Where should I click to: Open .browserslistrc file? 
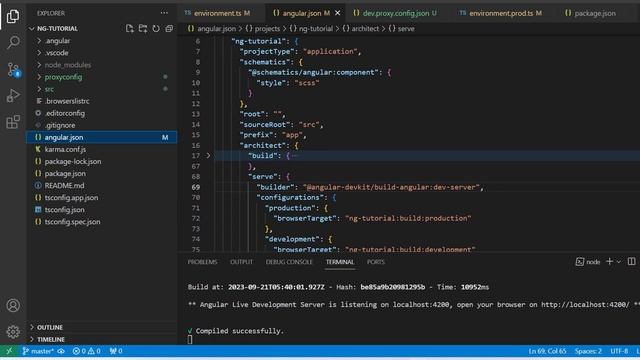tap(102, 101)
